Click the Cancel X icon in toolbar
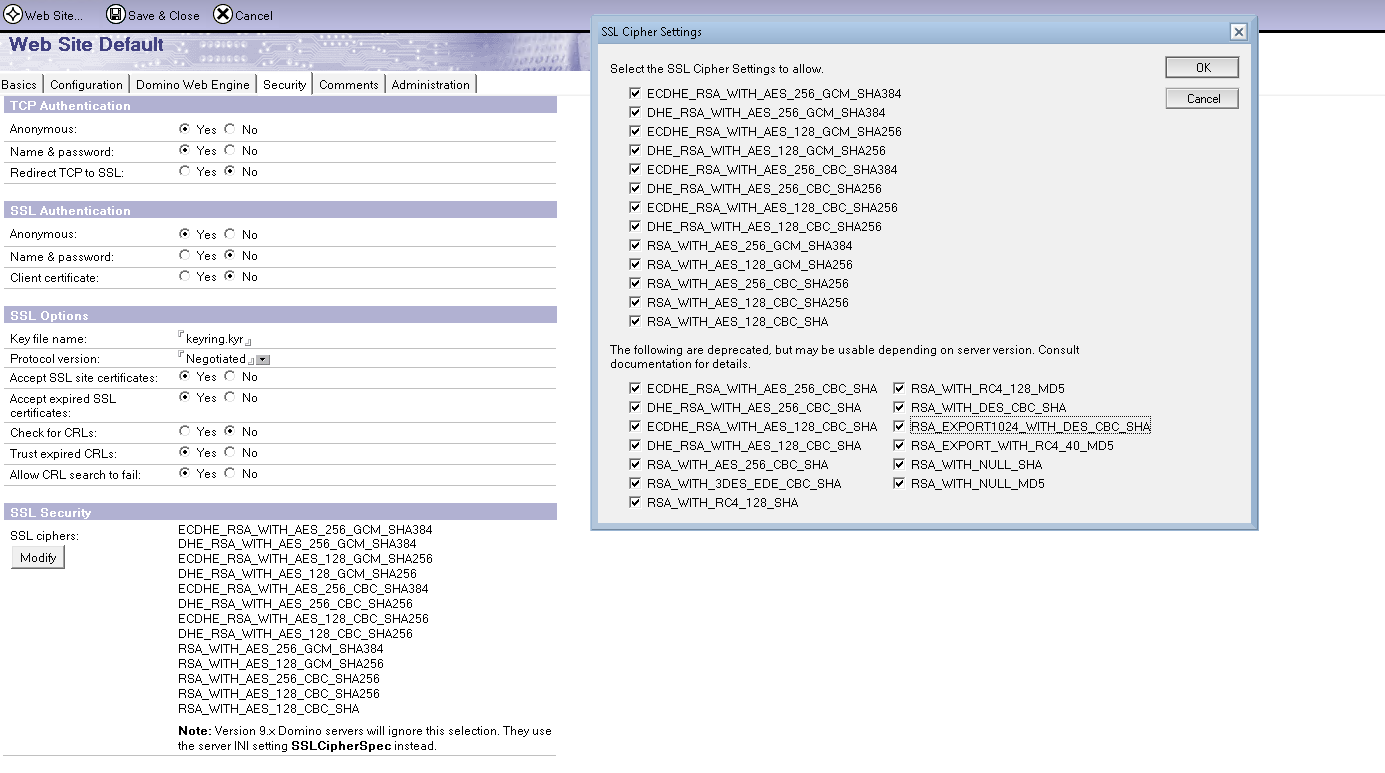Viewport: 1385px width, 773px height. click(x=223, y=15)
